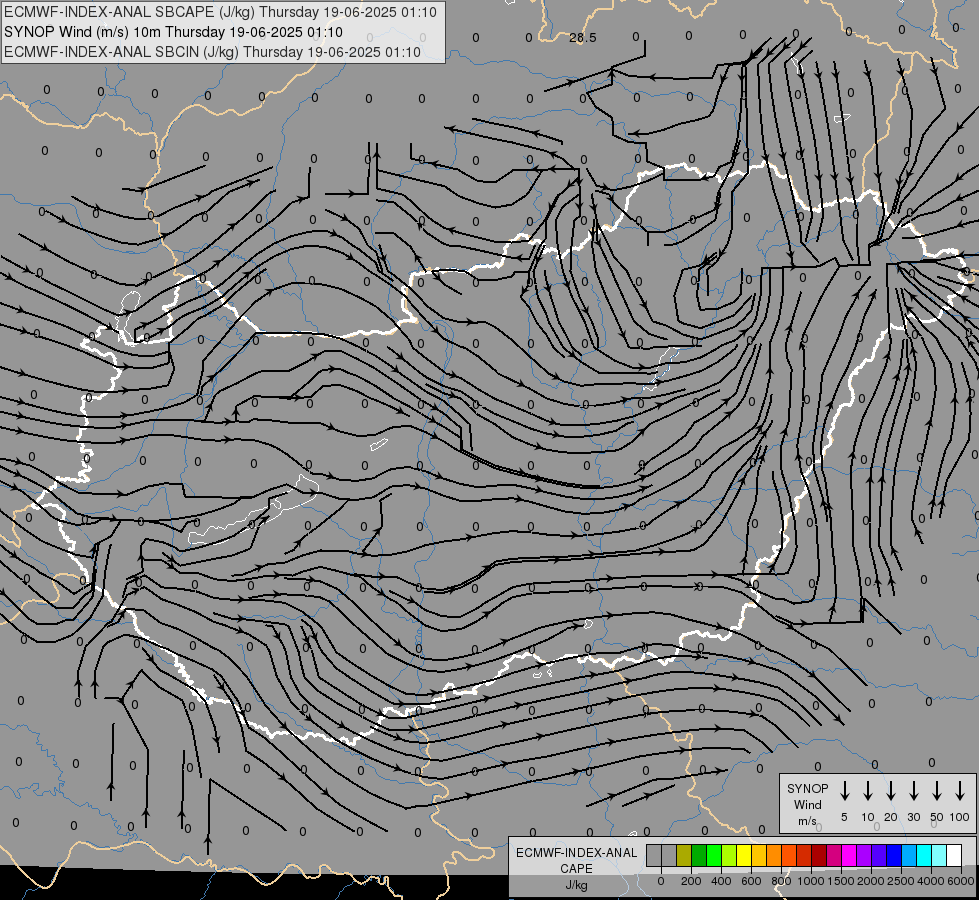
Task: Click the 5 m/s wind legend value
Action: [x=844, y=817]
